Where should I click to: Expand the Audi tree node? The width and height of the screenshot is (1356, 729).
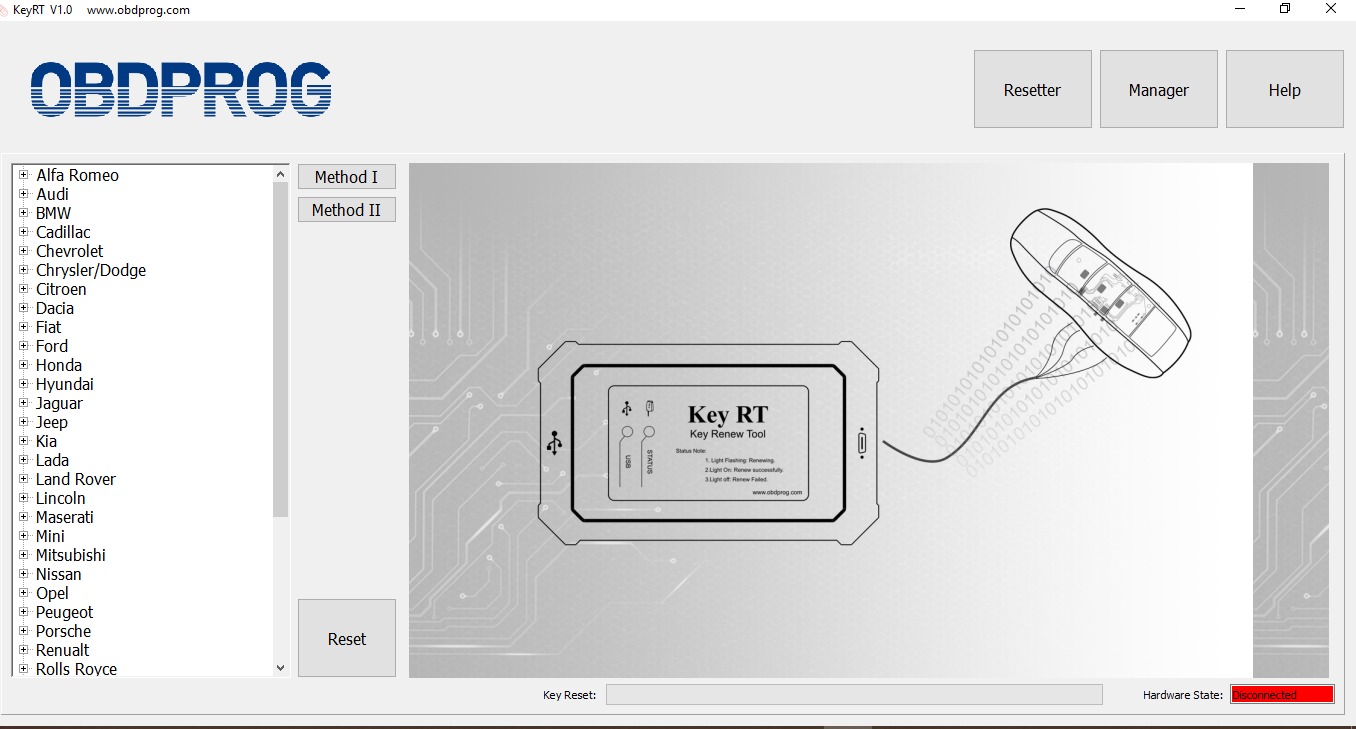point(23,194)
